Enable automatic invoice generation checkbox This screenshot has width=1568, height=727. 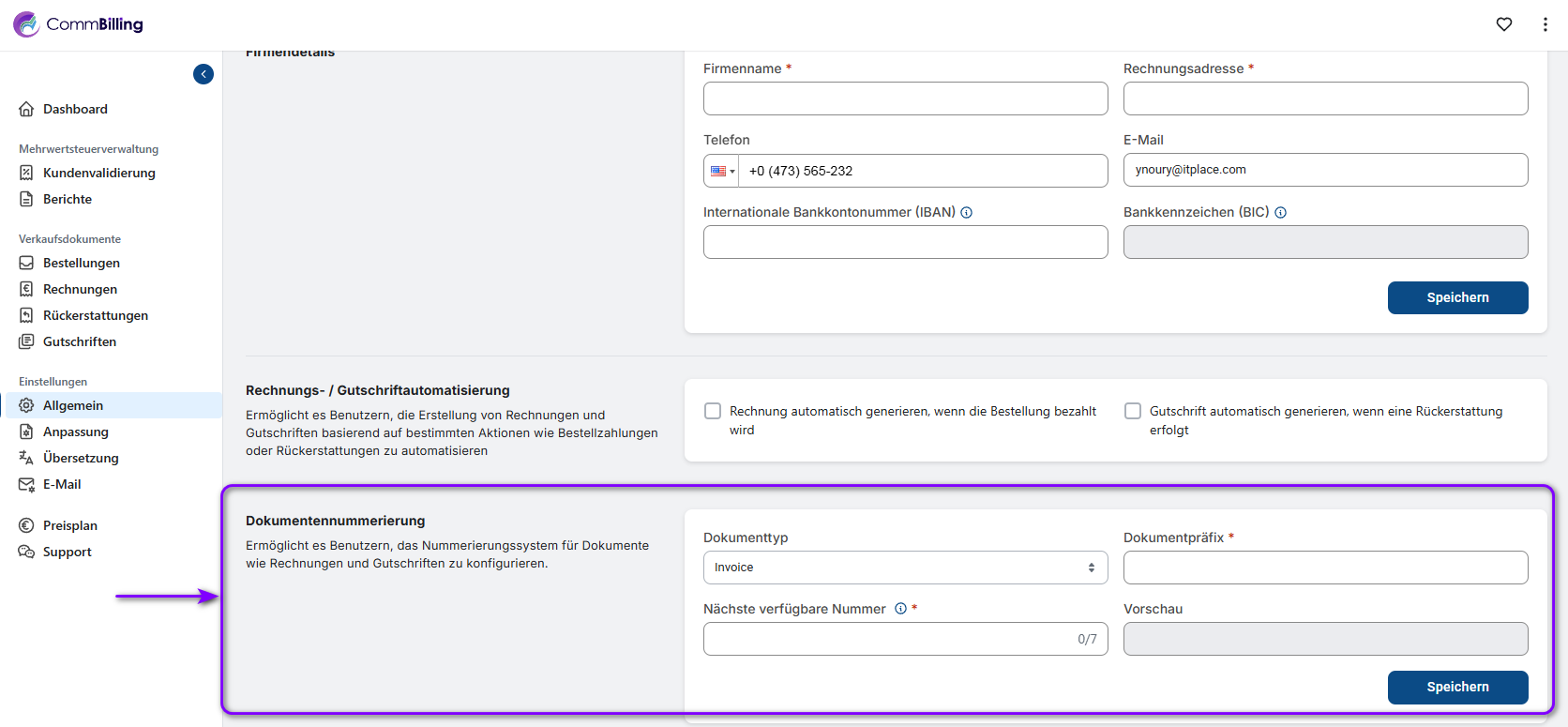pos(713,411)
